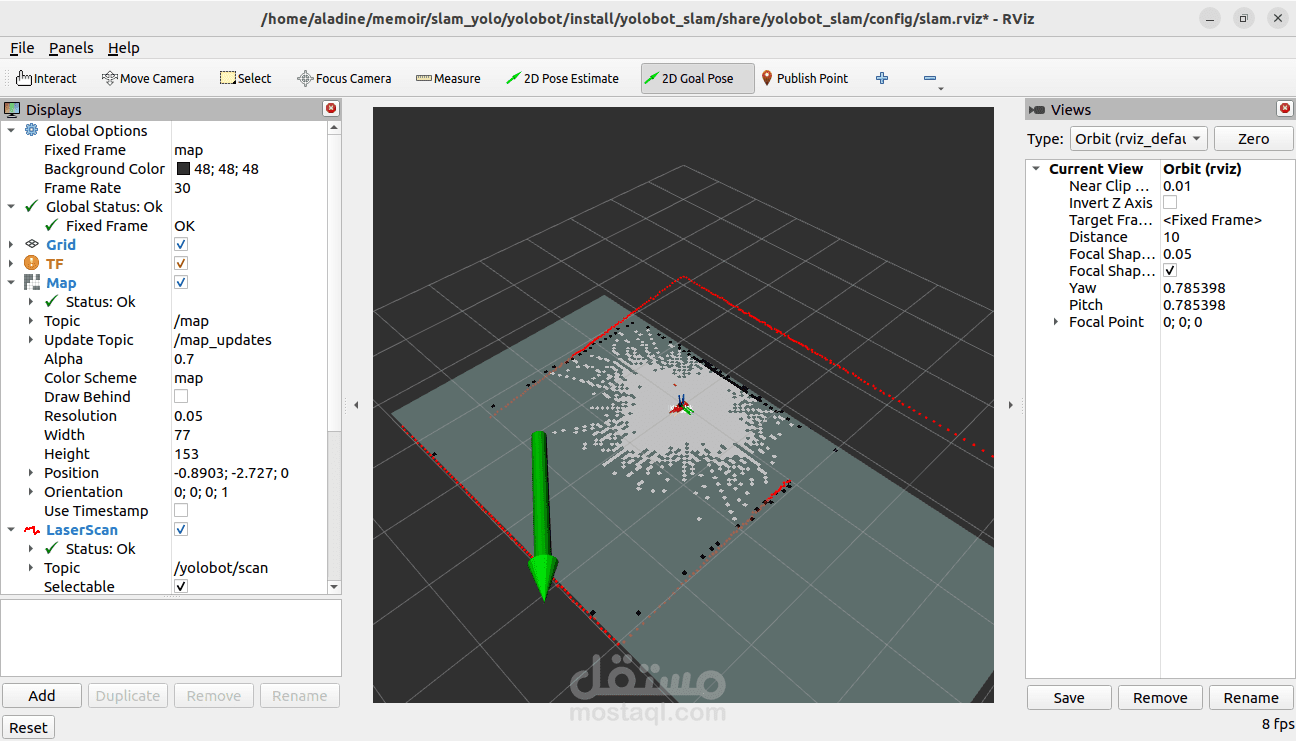Viewport: 1296px width, 741px height.
Task: Click the Frame Rate value 30
Action: tap(182, 188)
